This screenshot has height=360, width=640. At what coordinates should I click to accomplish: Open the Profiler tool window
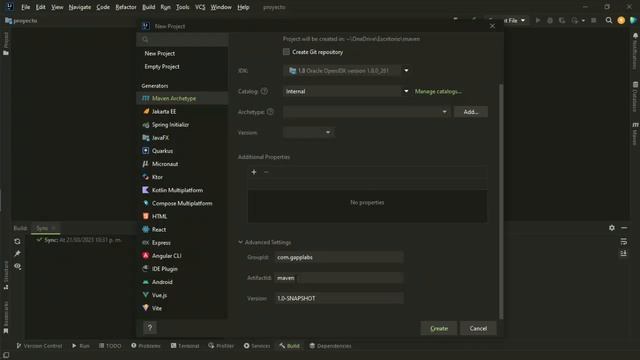click(221, 346)
